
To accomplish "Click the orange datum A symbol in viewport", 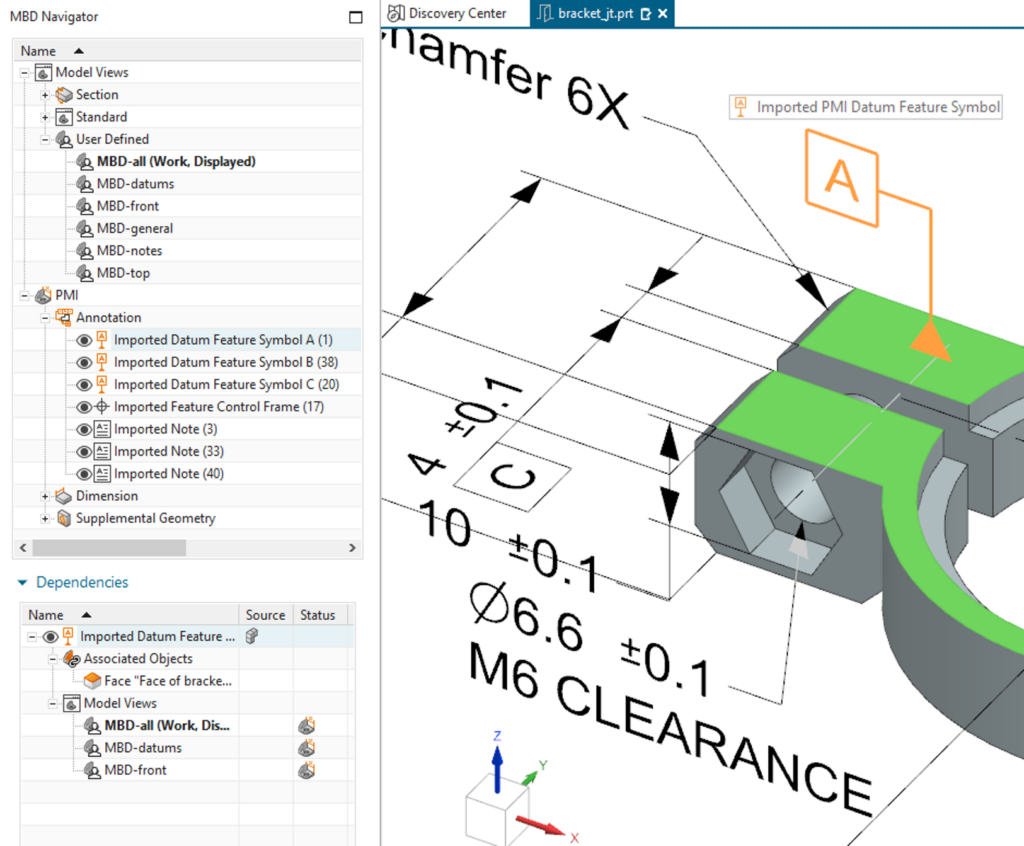I will 841,181.
